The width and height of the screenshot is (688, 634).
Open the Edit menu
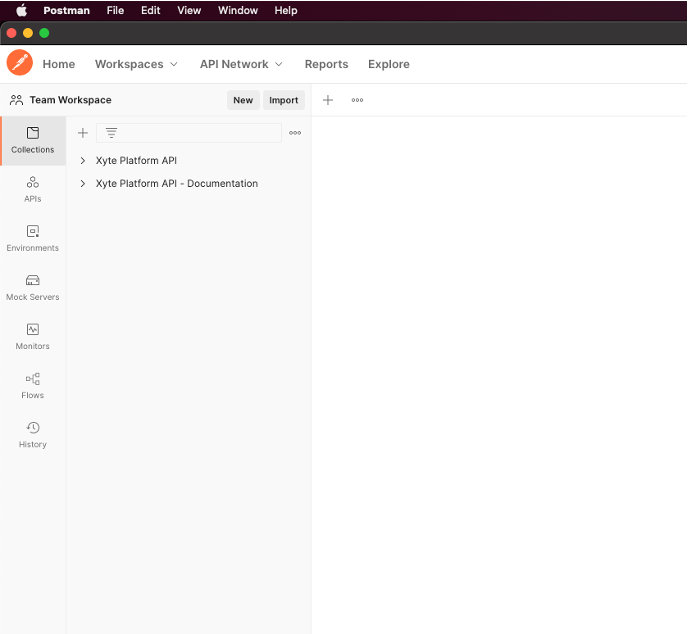(x=150, y=11)
